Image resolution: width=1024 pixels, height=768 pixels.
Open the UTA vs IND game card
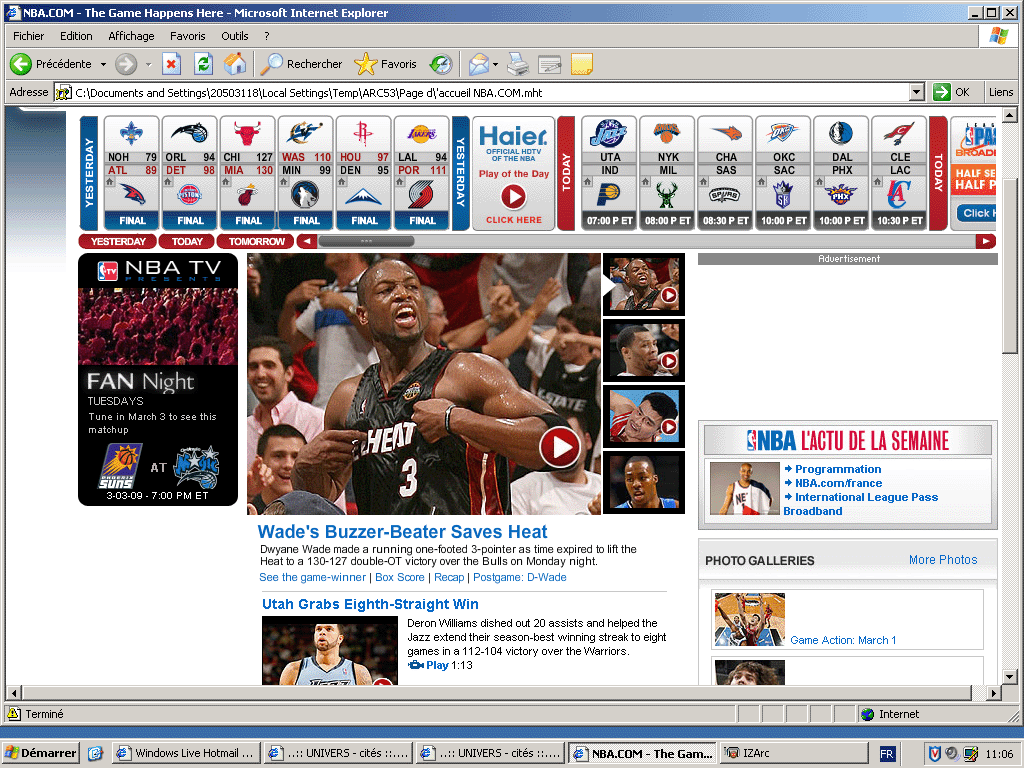(x=609, y=173)
